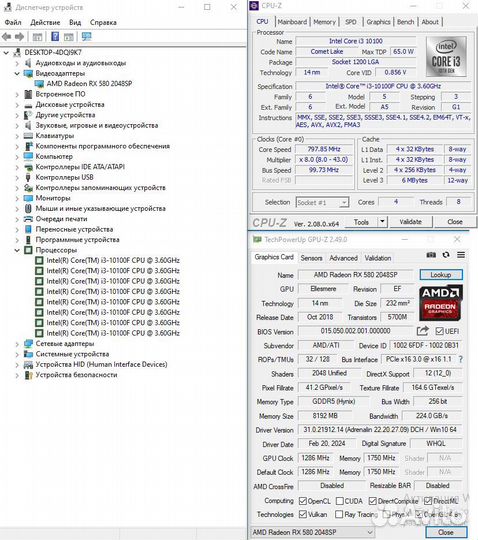Click the Клавиатуры keyboard icon
This screenshot has width=478, height=540.
(x=28, y=136)
